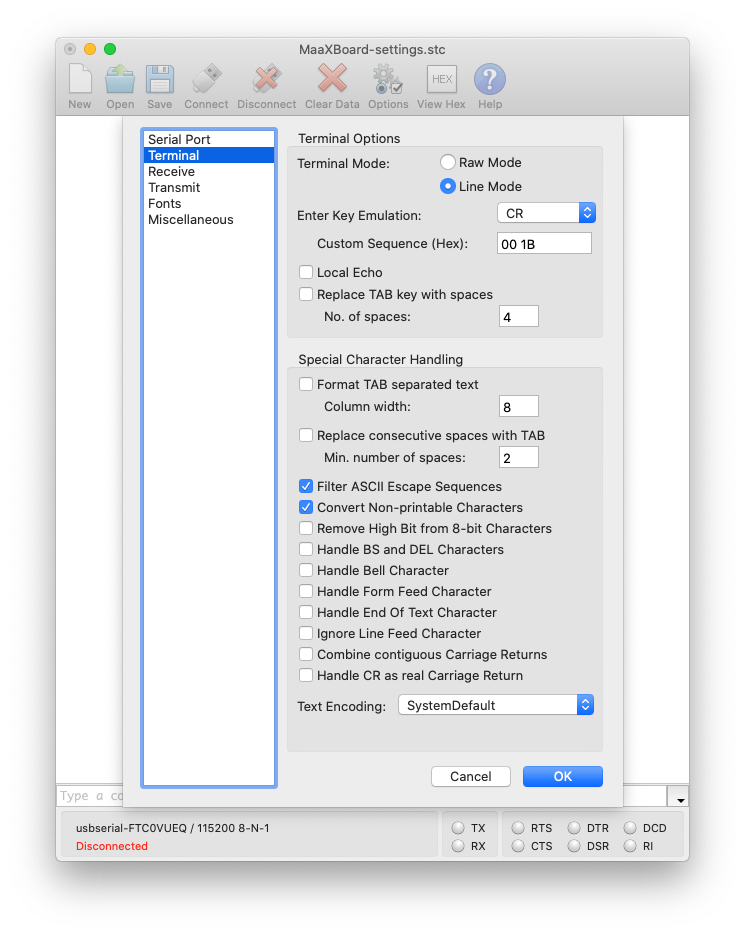Click the DSR status indicator
This screenshot has height=935, width=745.
pos(574,846)
